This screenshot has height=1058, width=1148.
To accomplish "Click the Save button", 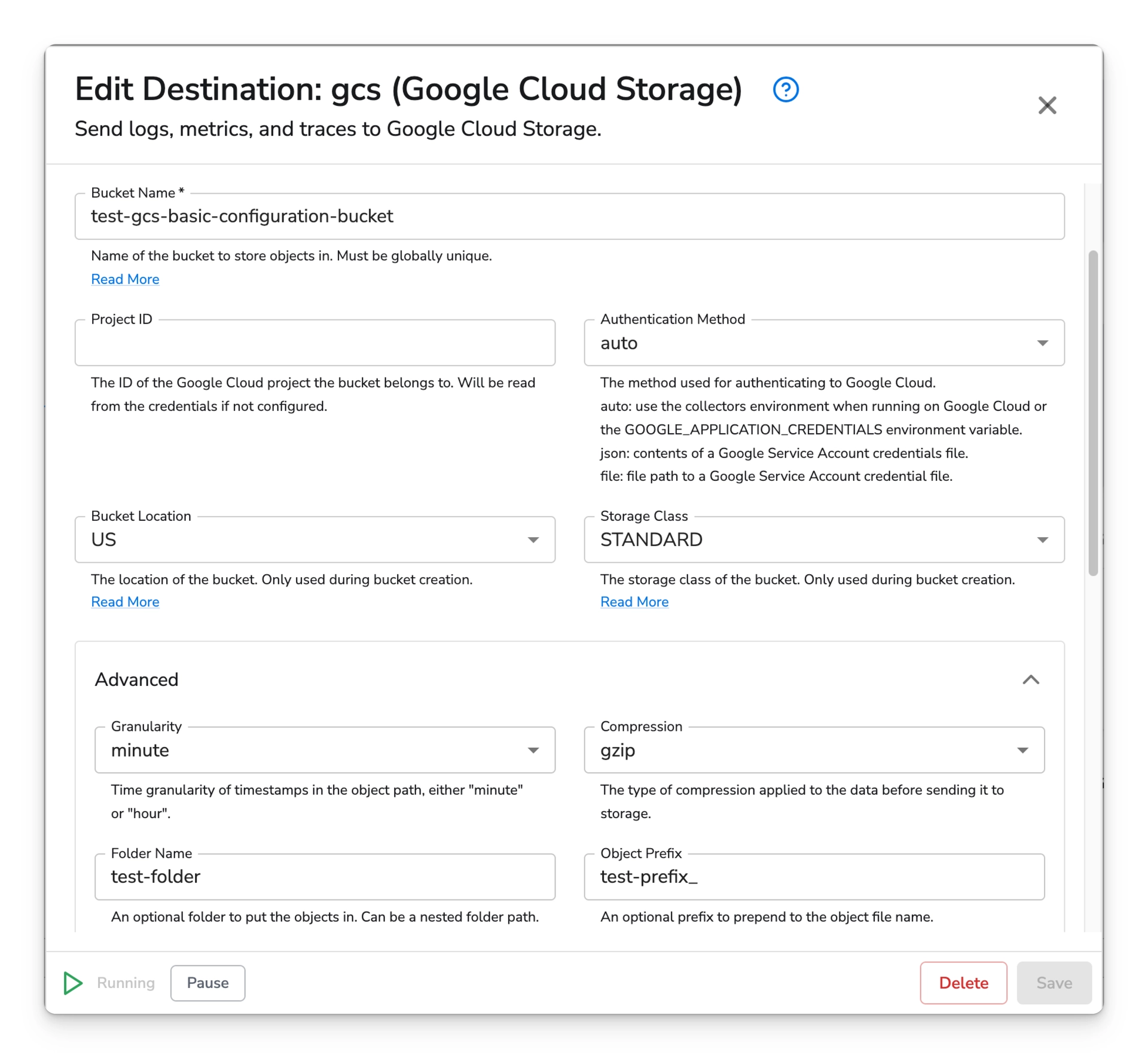I will [1054, 983].
